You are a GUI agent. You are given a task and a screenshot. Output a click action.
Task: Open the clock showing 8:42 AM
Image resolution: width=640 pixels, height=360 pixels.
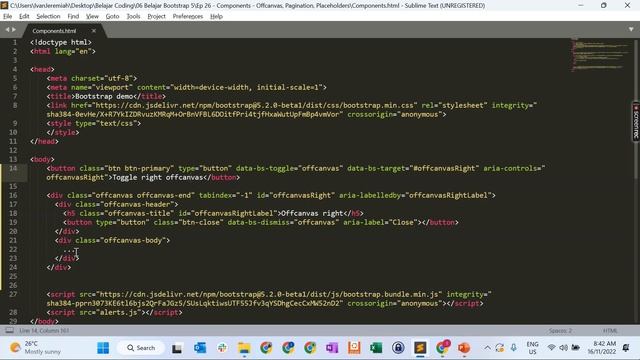click(x=602, y=348)
